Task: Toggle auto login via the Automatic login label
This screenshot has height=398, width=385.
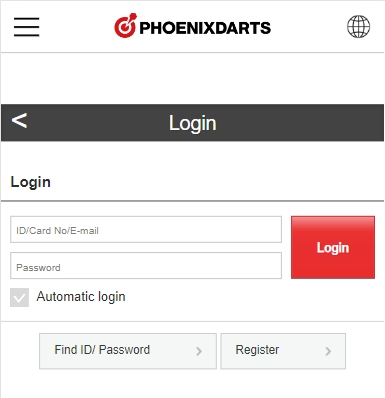Action: pos(81,297)
